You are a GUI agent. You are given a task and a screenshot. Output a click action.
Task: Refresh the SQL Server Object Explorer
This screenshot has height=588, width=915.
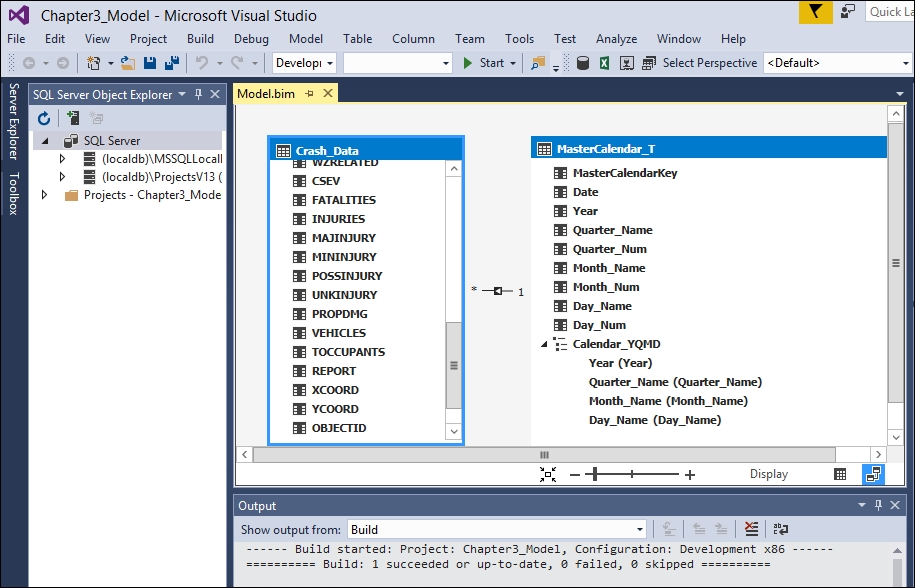pos(44,118)
